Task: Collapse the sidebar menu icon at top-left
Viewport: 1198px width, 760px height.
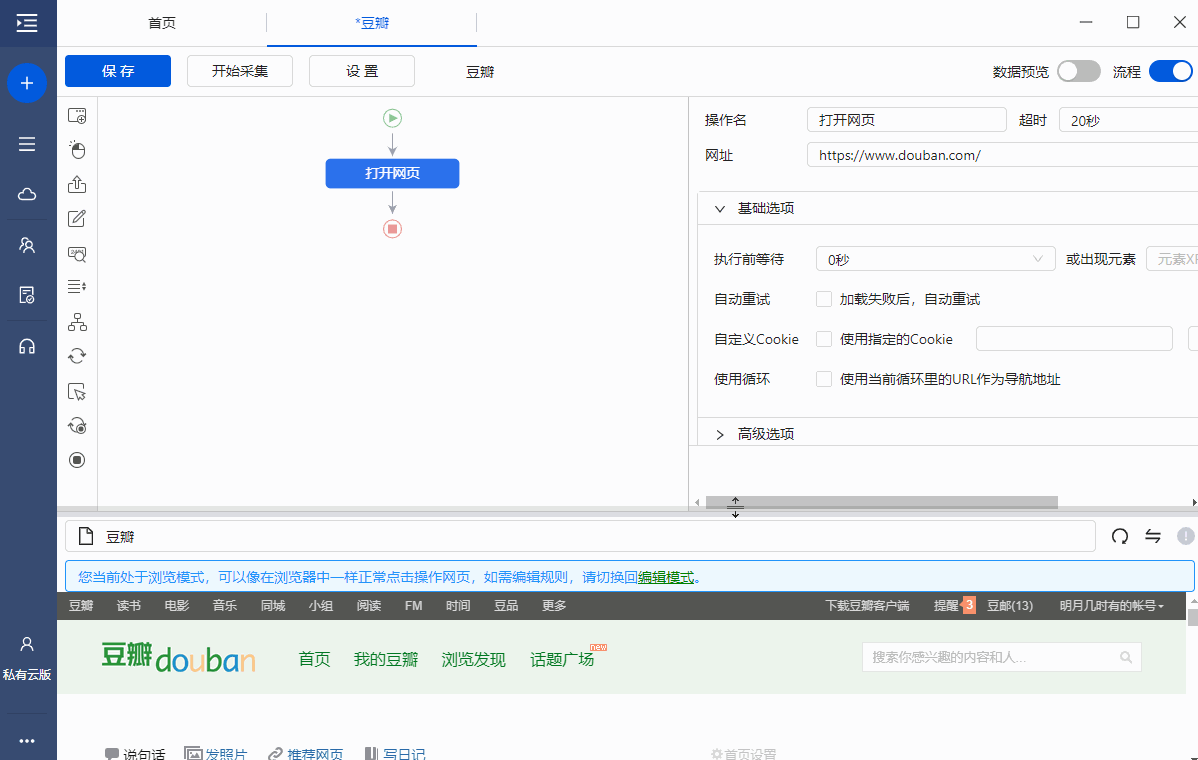Action: [27, 23]
